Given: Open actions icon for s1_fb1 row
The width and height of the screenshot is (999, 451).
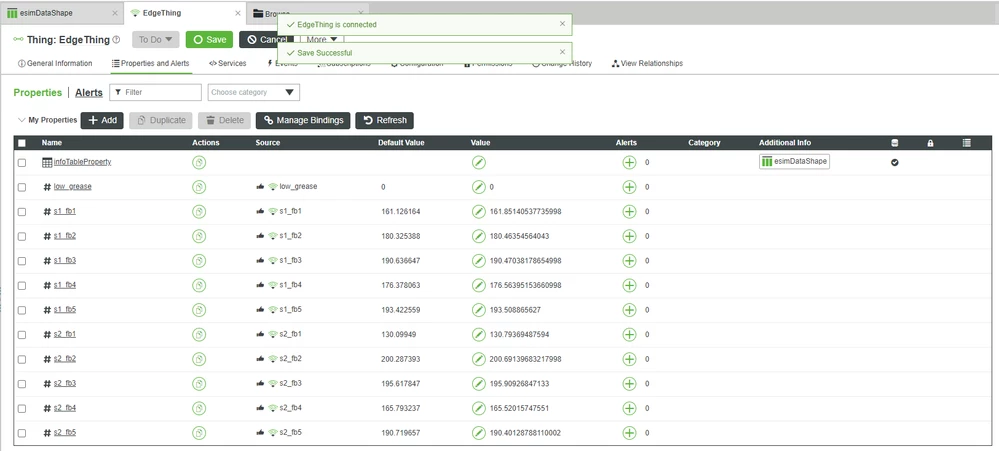Looking at the screenshot, I should pyautogui.click(x=199, y=211).
